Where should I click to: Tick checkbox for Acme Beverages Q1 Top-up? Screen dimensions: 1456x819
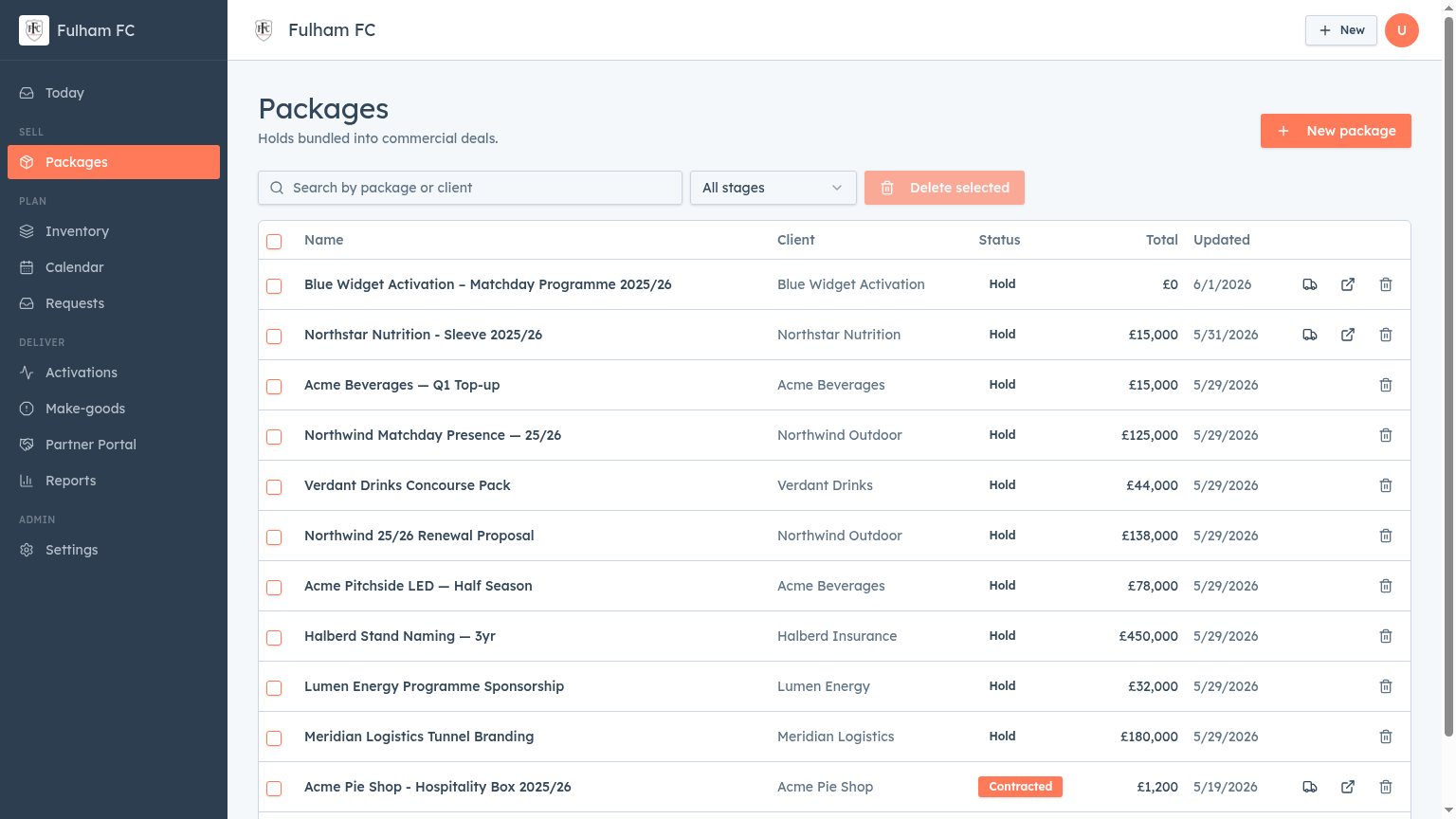274,387
